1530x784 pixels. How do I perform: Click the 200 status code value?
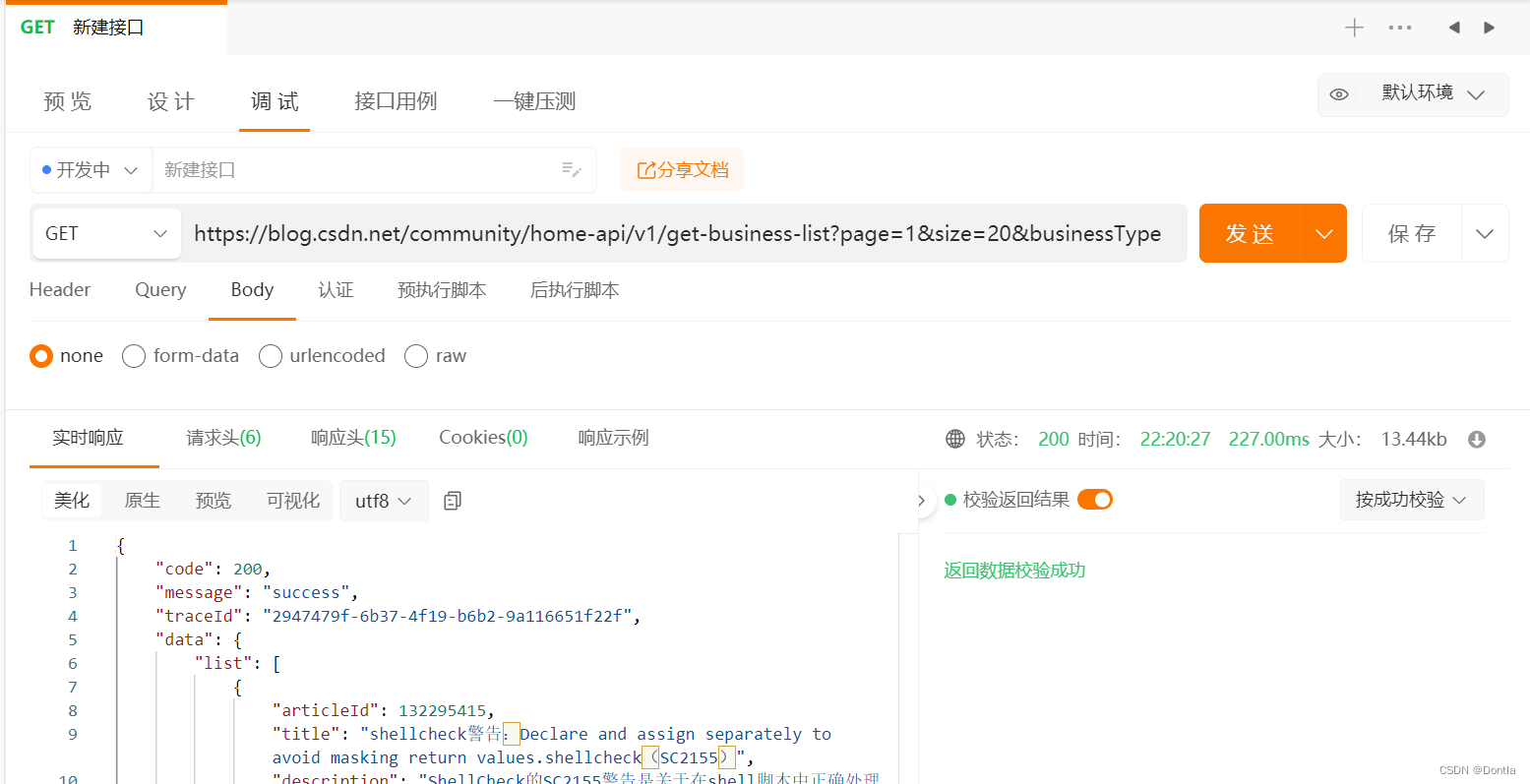[1053, 439]
